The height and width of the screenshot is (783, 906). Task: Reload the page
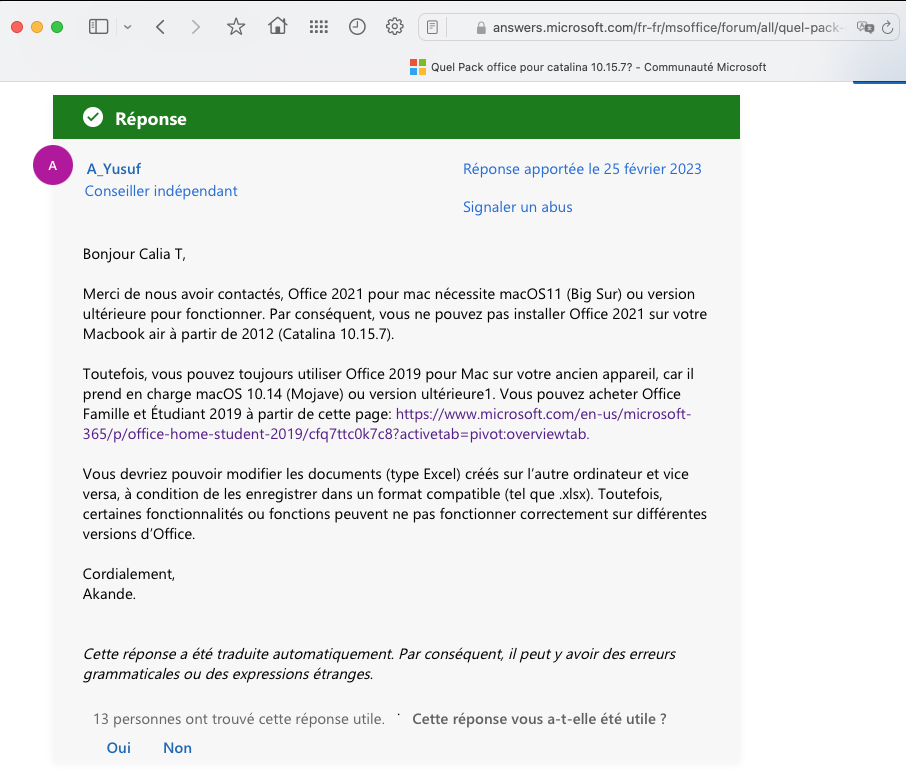[888, 27]
